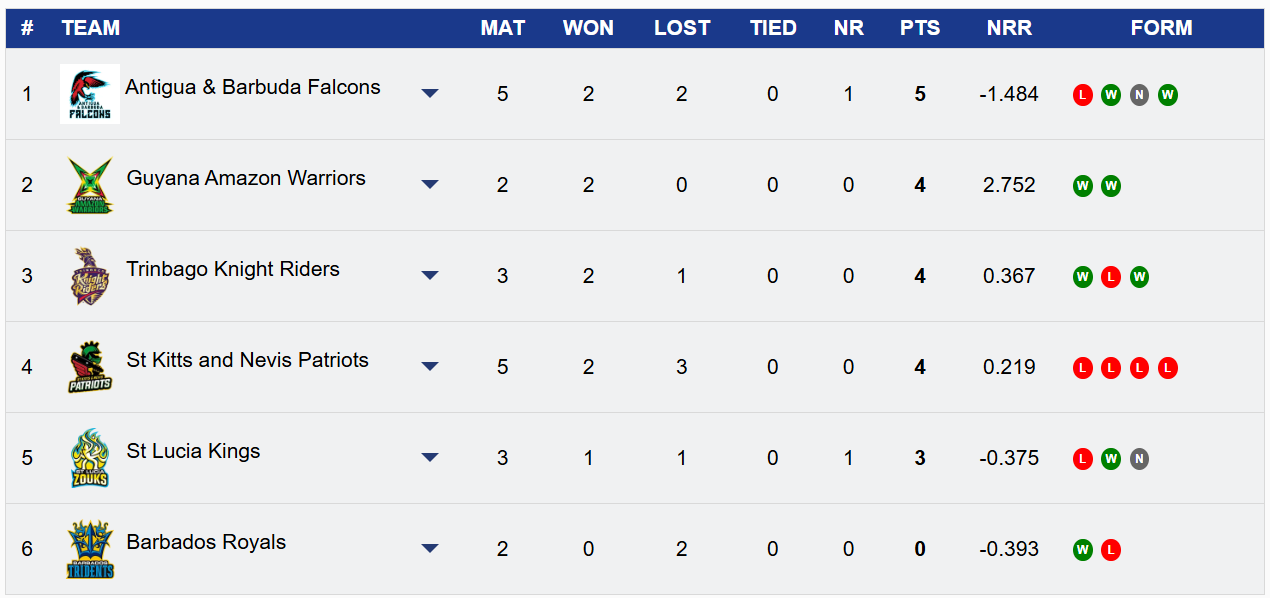Expand the Trinbago Knight Riders row arrow
Viewport: 1270px width, 598px height.
(430, 275)
